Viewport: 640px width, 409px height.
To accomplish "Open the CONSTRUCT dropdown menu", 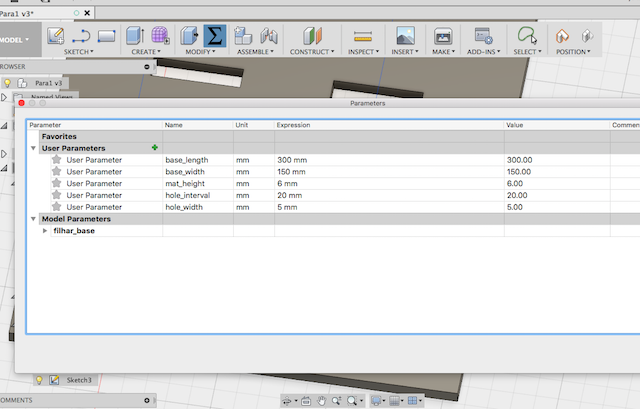I will click(x=312, y=52).
